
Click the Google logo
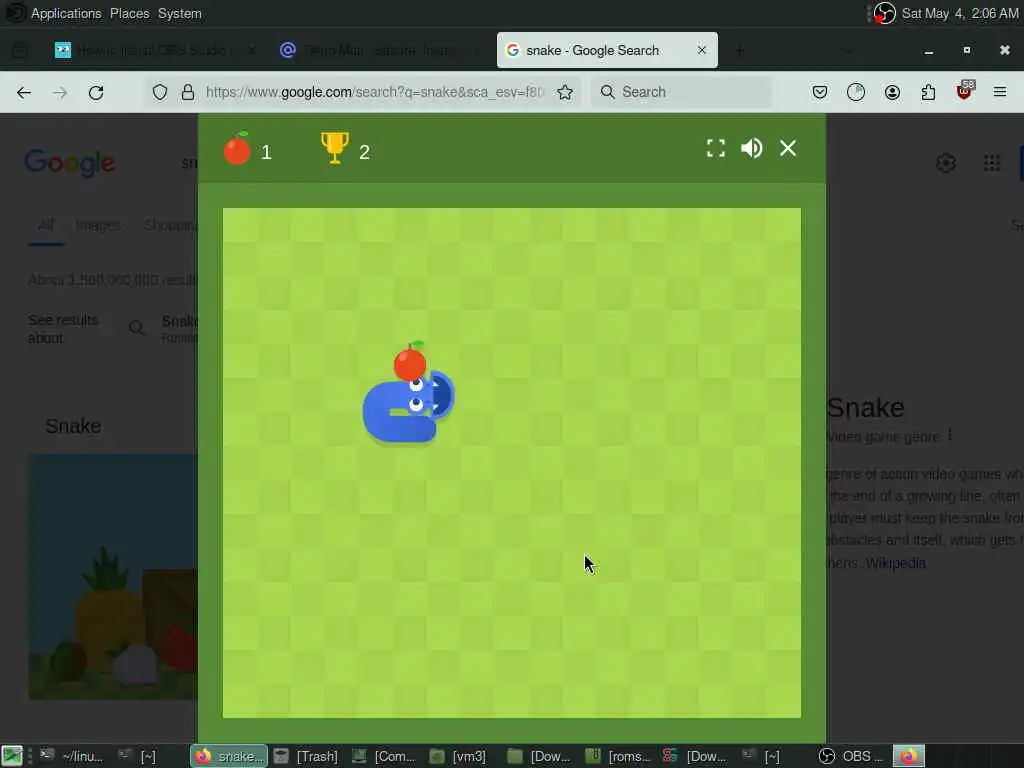(70, 163)
